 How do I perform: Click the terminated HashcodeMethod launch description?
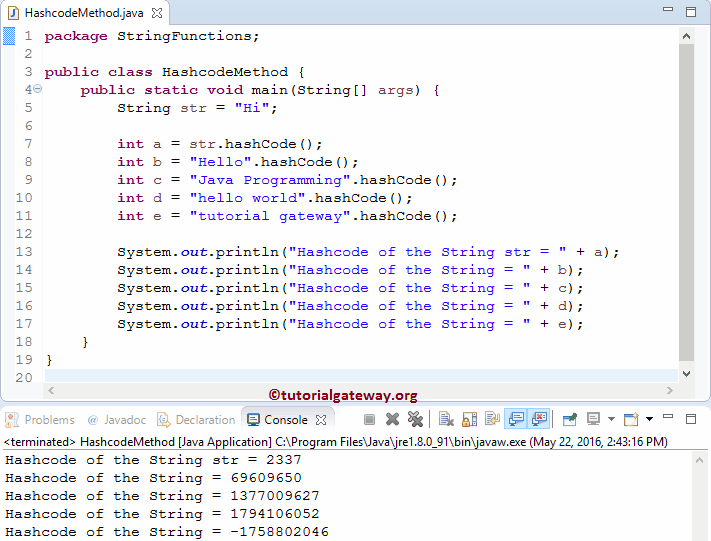pos(336,442)
